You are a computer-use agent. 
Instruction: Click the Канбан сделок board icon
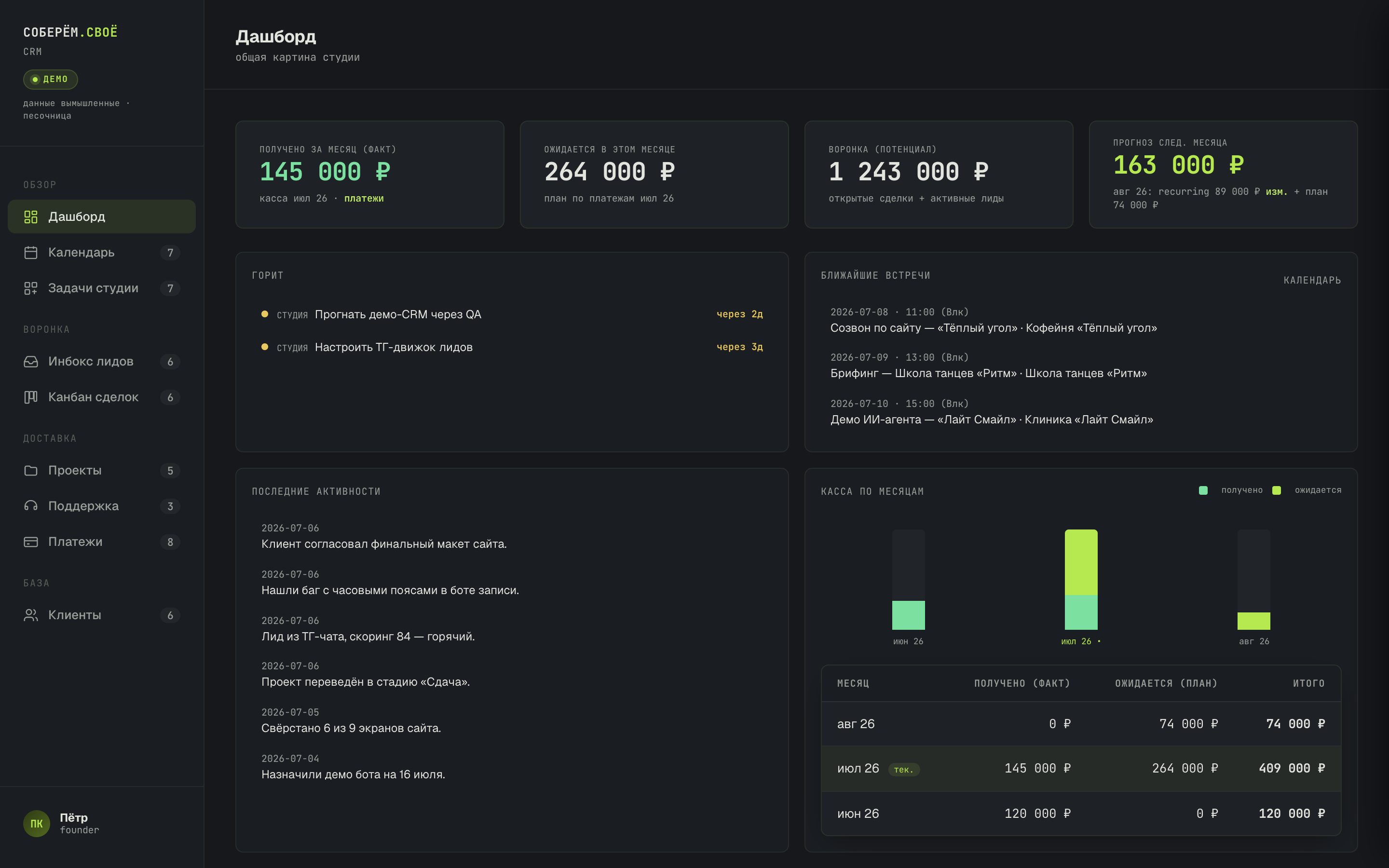31,397
